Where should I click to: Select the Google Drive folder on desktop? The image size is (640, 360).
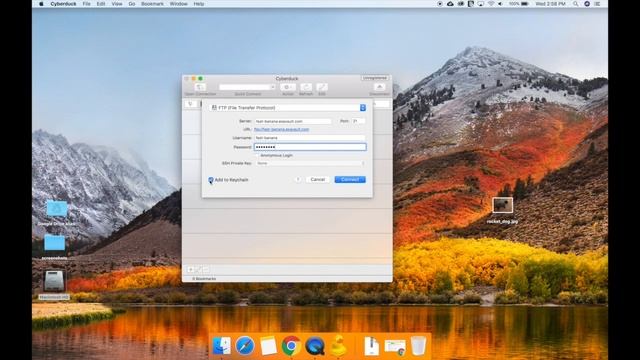pos(56,209)
